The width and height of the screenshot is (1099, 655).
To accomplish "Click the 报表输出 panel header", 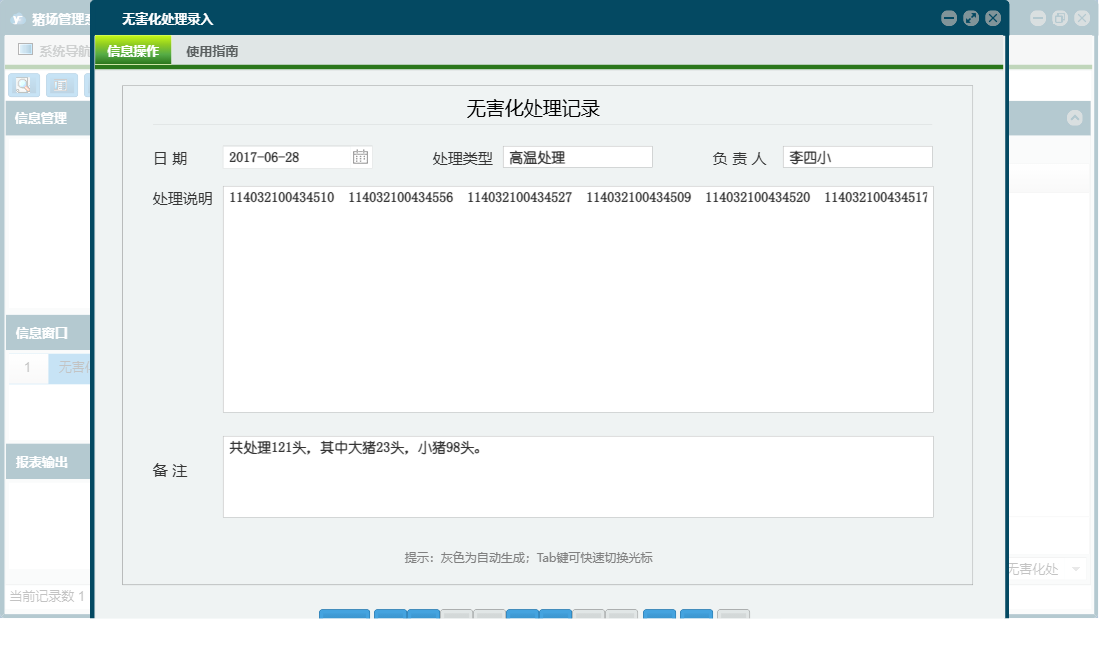I will click(x=40, y=461).
